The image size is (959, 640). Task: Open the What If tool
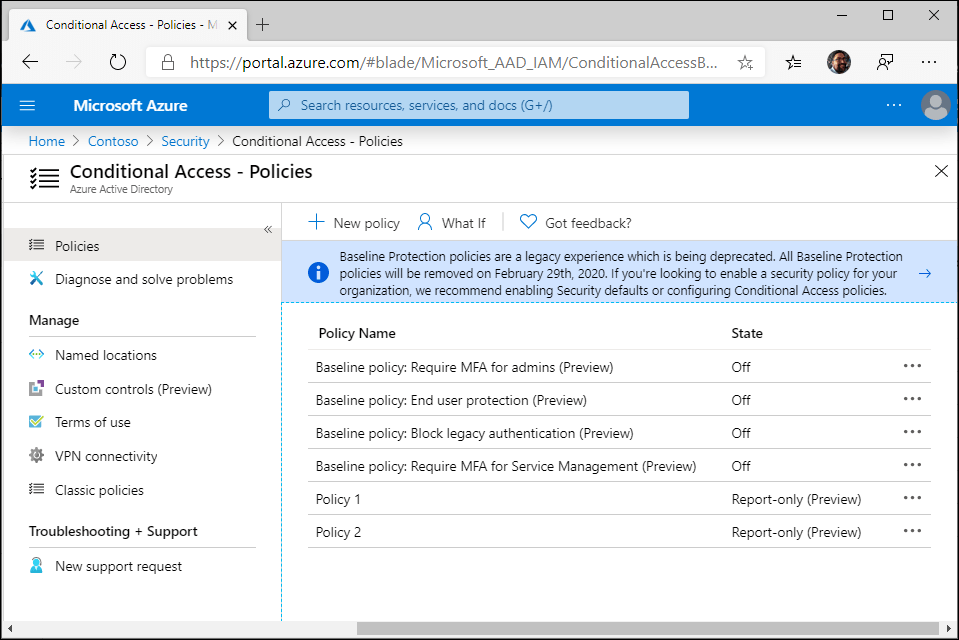(452, 222)
